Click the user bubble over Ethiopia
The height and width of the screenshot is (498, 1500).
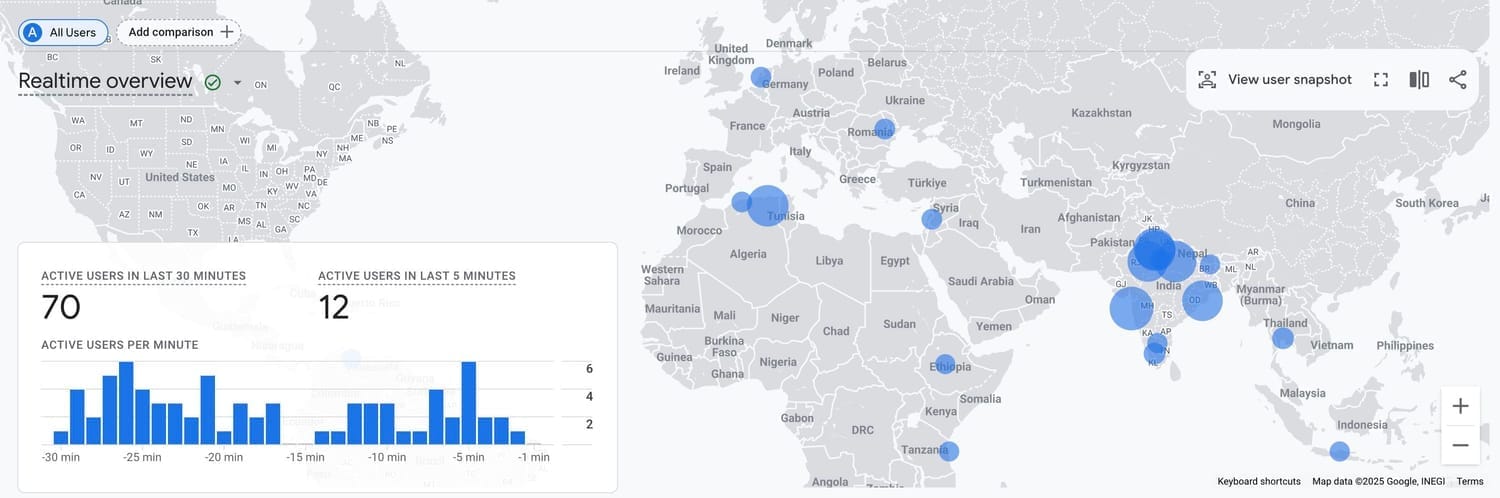pos(945,365)
